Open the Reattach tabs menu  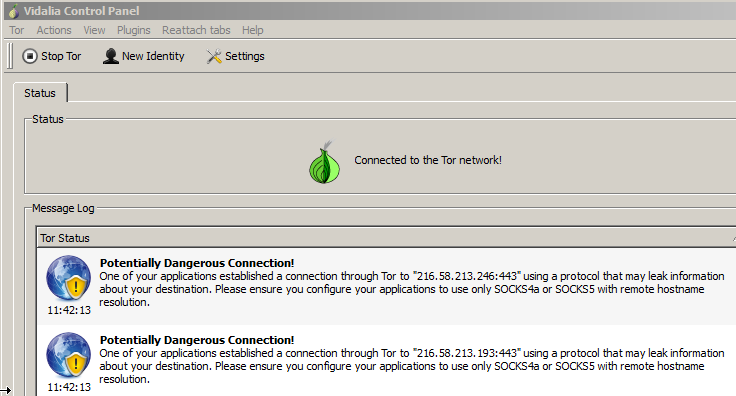coord(196,30)
